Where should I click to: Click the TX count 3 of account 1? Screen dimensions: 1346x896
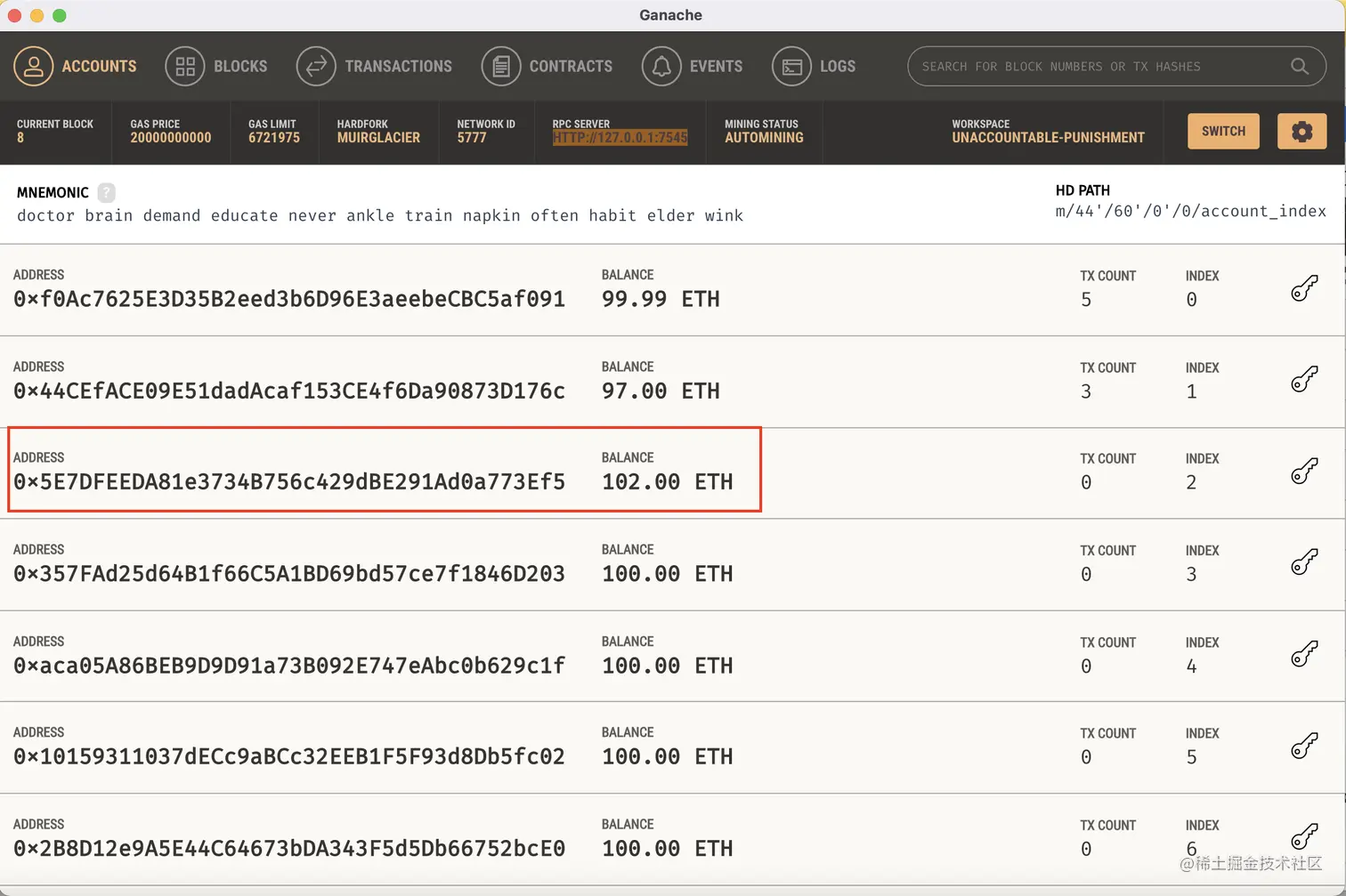[1086, 391]
